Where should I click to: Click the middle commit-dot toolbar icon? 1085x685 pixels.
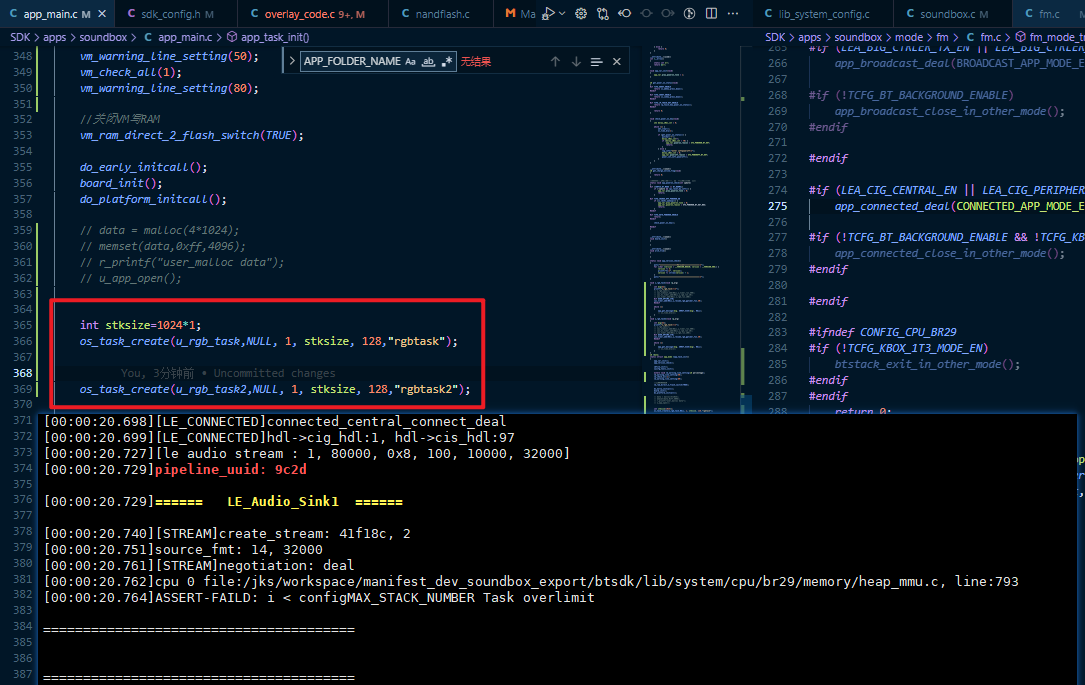click(646, 13)
